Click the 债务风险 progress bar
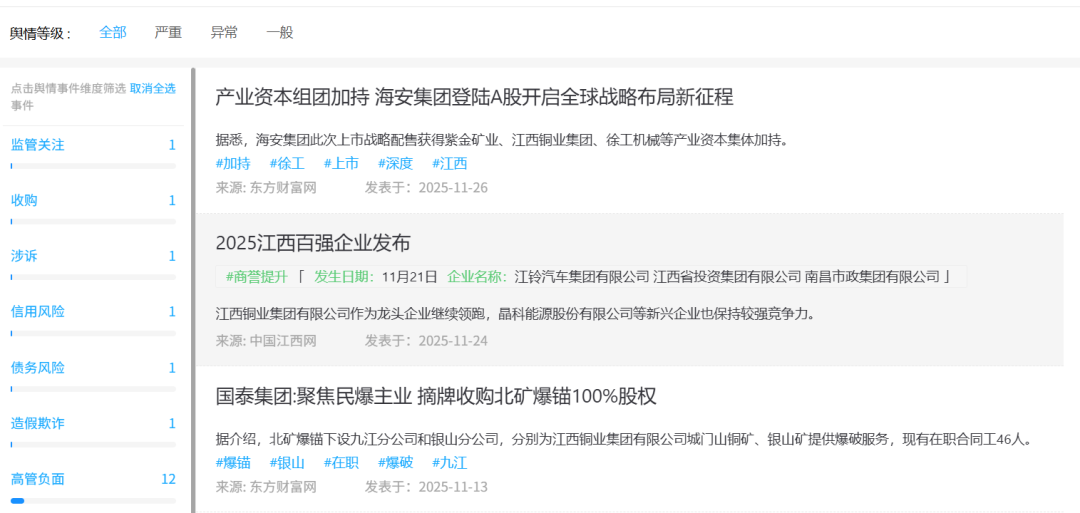 [93, 389]
